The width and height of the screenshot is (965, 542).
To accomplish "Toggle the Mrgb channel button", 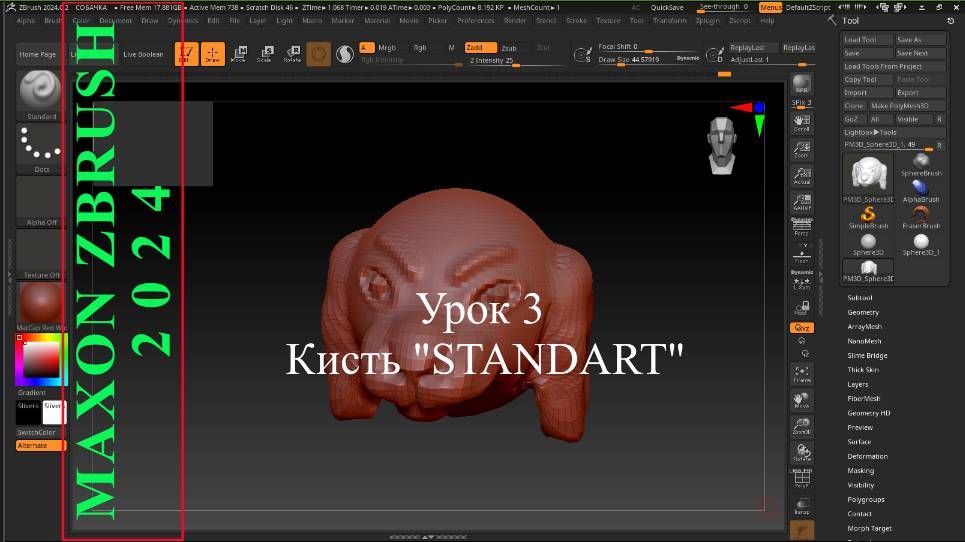I will (387, 47).
